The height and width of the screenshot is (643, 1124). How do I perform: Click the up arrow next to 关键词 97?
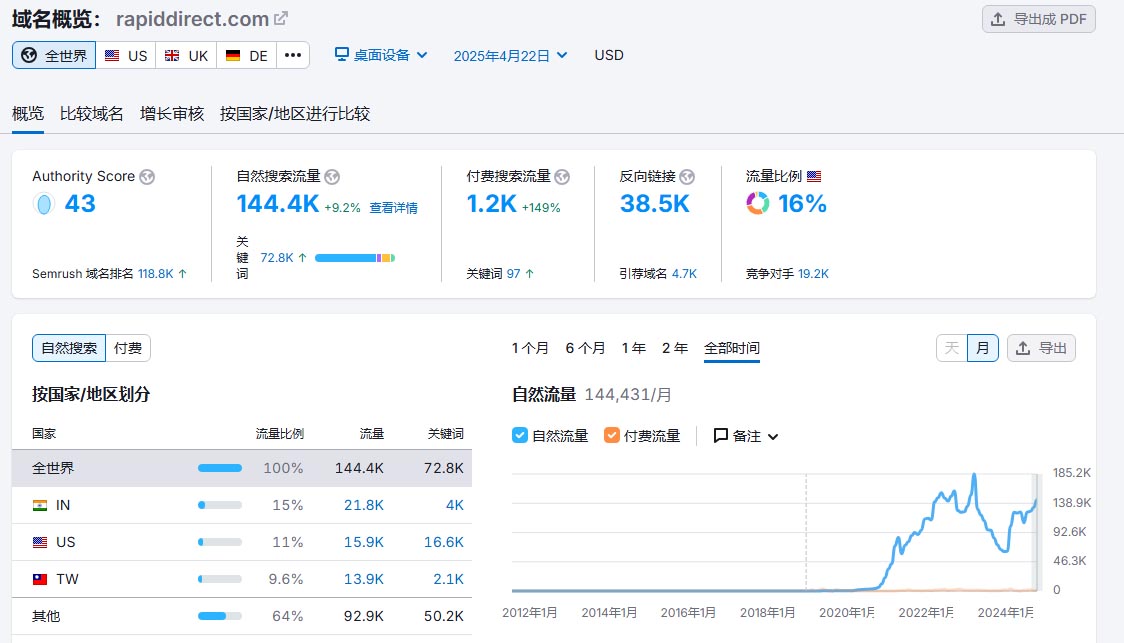click(530, 274)
